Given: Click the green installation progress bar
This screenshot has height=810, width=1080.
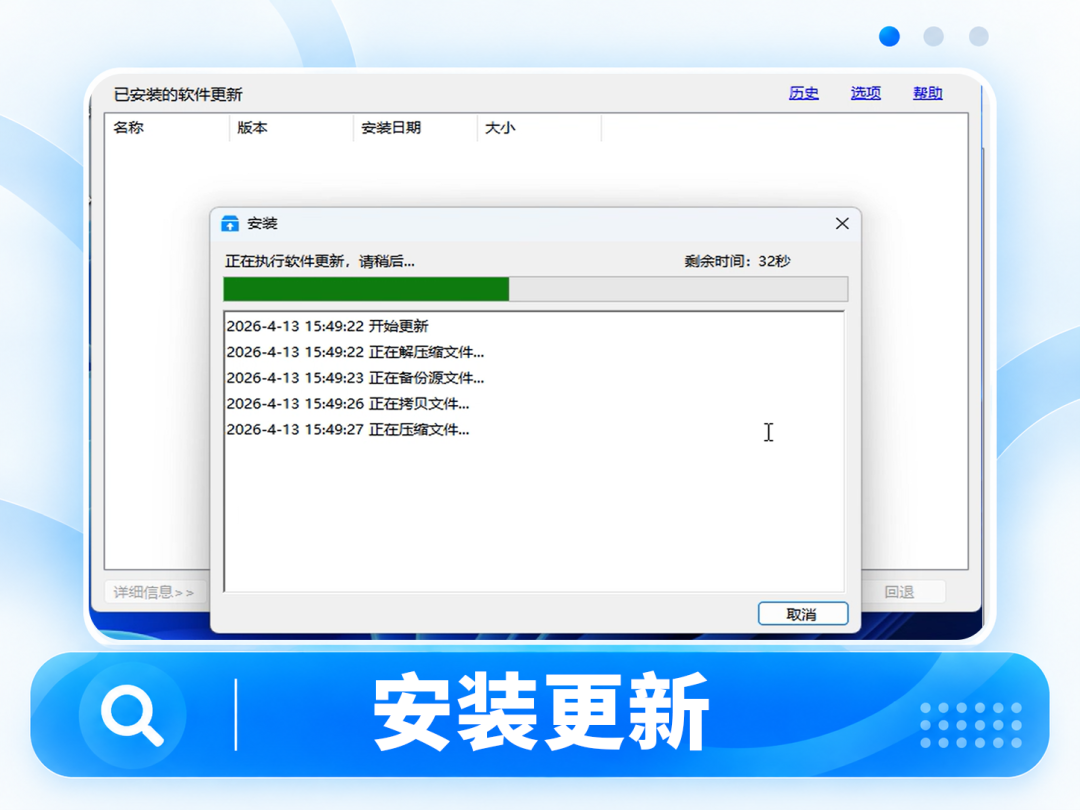Looking at the screenshot, I should pyautogui.click(x=536, y=289).
